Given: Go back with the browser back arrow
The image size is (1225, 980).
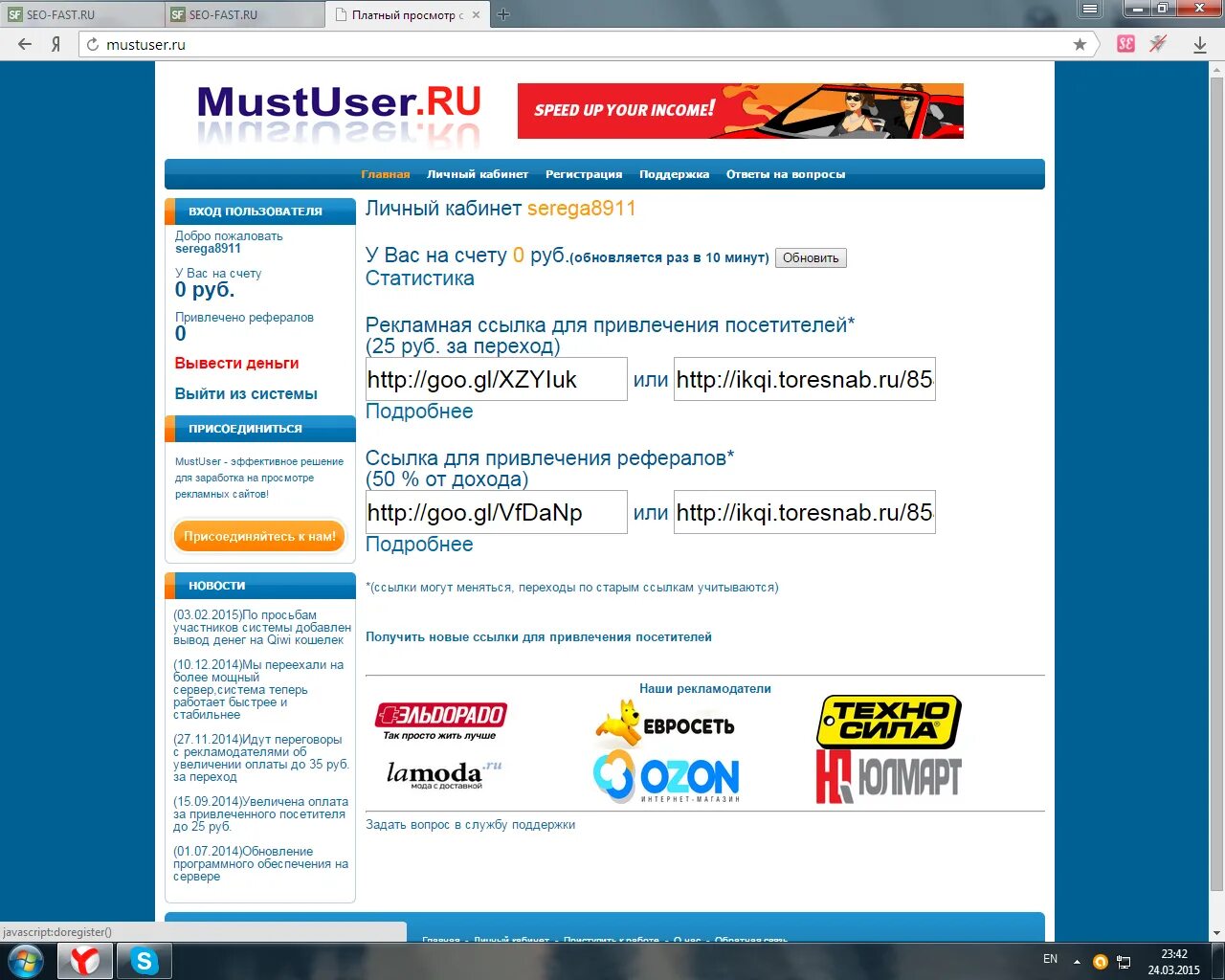Looking at the screenshot, I should pos(25,44).
